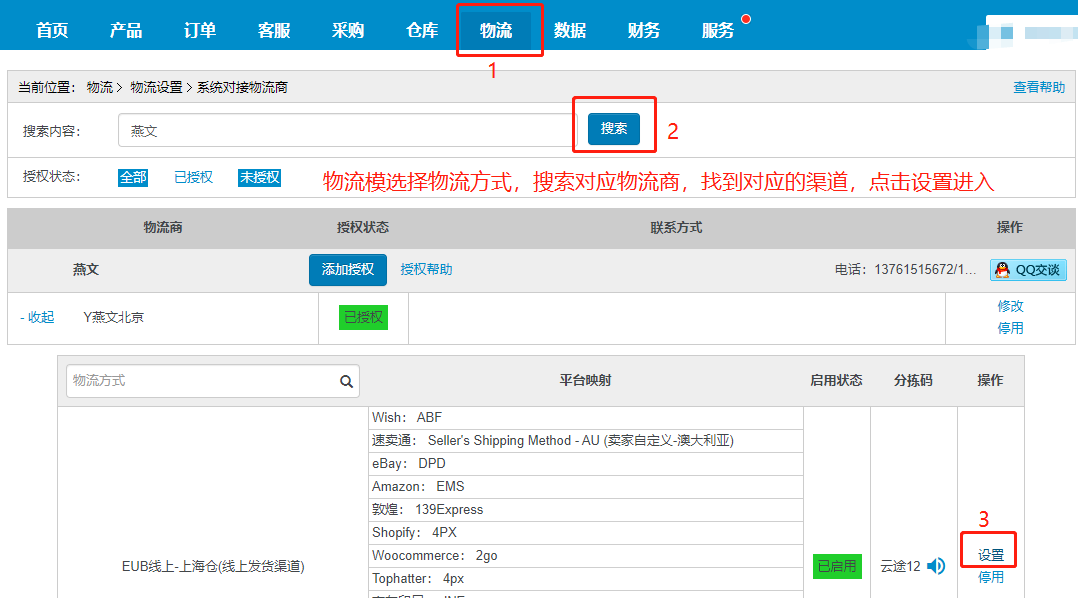Click the Y燕文北京 account name
The image size is (1078, 598).
[113, 317]
